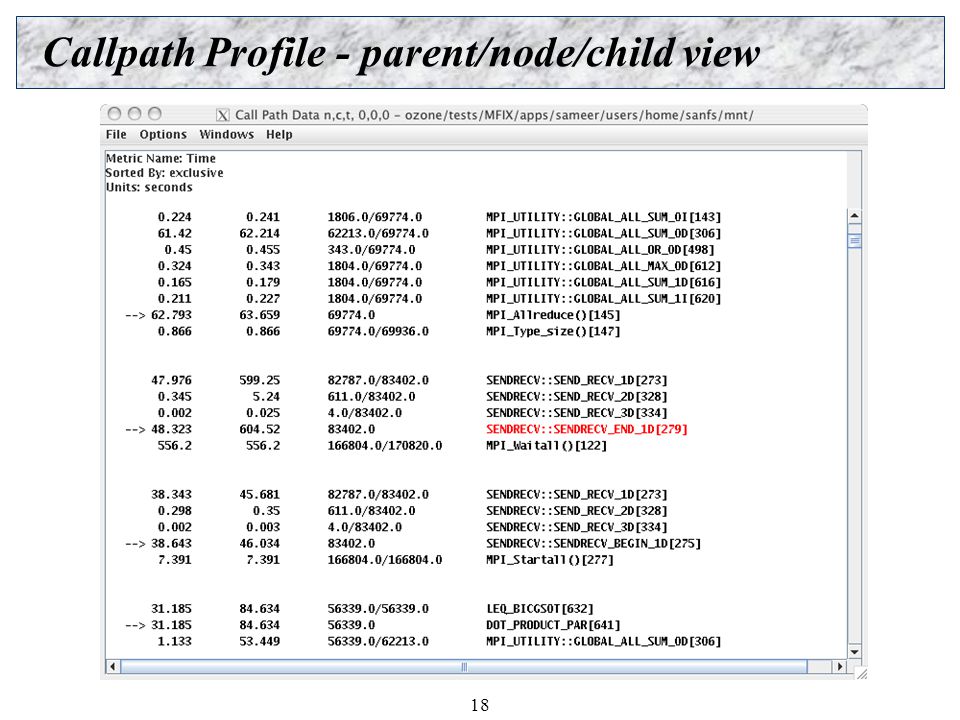Viewport: 960px width, 720px height.
Task: Select the MPI_Allreduce()[145] node row
Action: click(373, 315)
